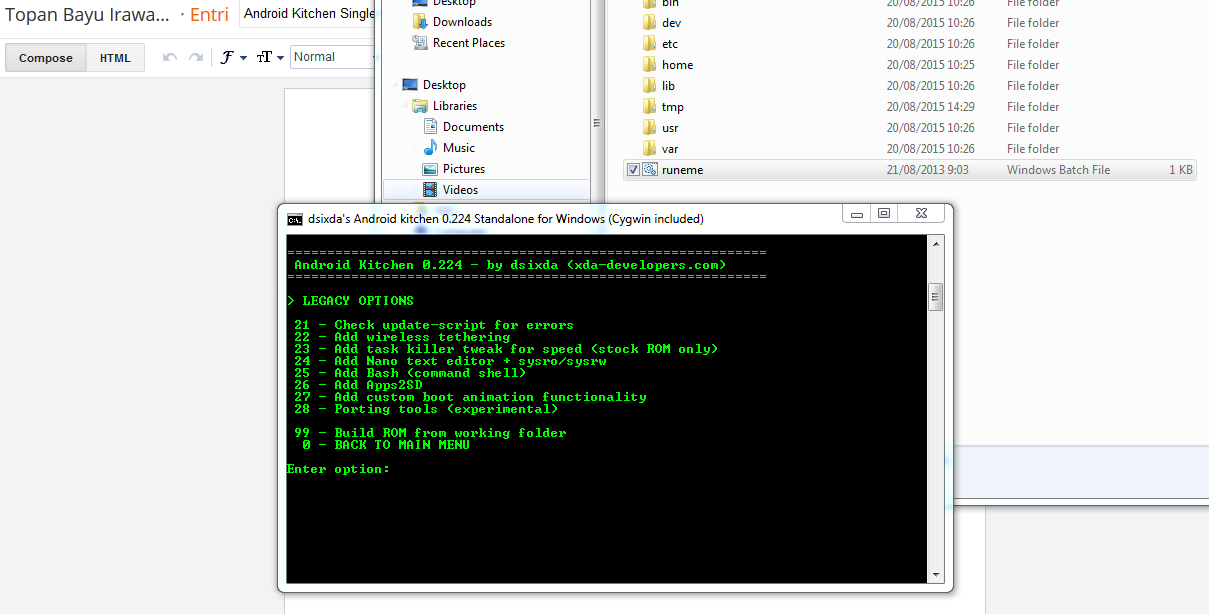
Task: Open the console window system menu icon
Action: (295, 219)
